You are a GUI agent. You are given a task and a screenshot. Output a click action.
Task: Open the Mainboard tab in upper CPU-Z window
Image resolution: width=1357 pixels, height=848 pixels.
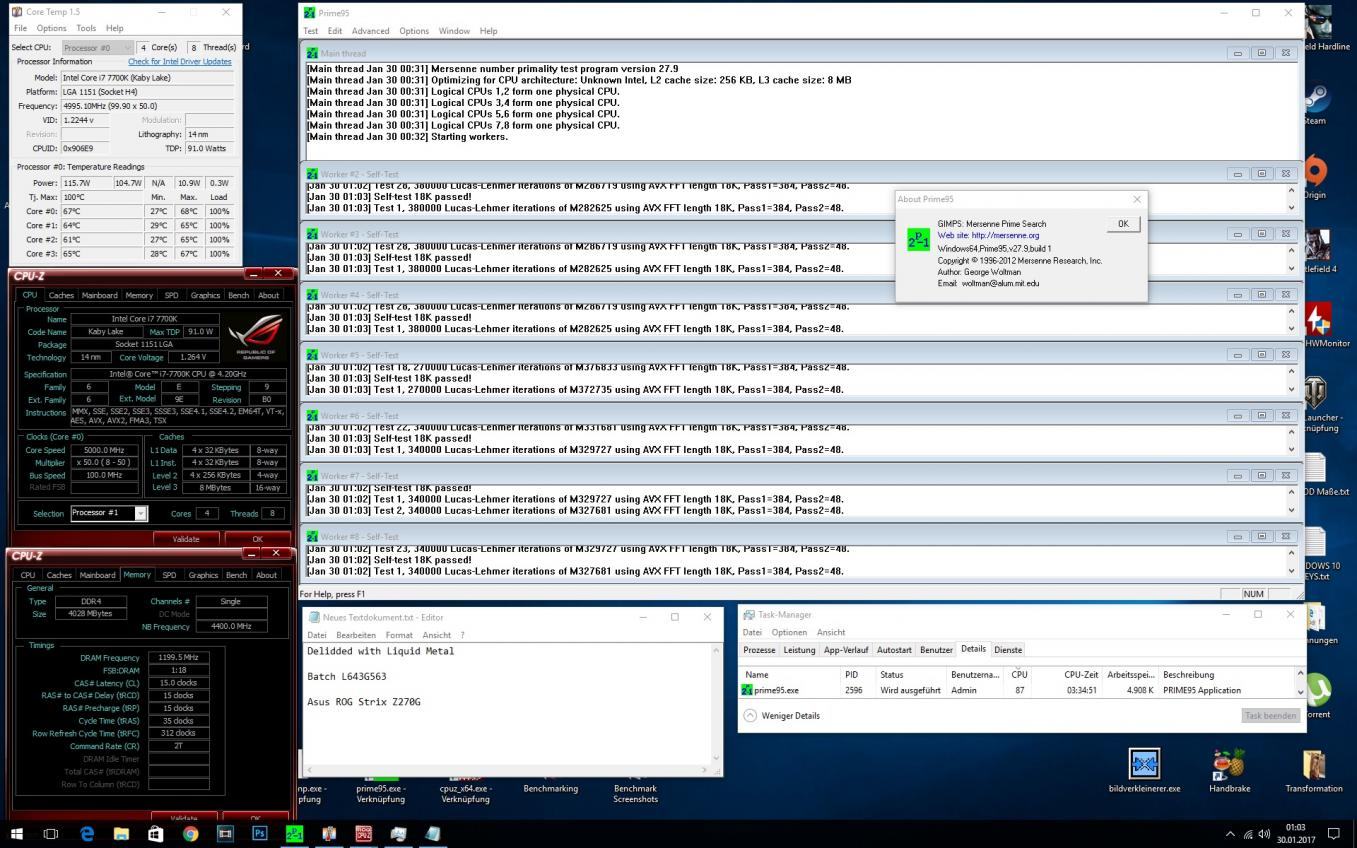[x=99, y=295]
